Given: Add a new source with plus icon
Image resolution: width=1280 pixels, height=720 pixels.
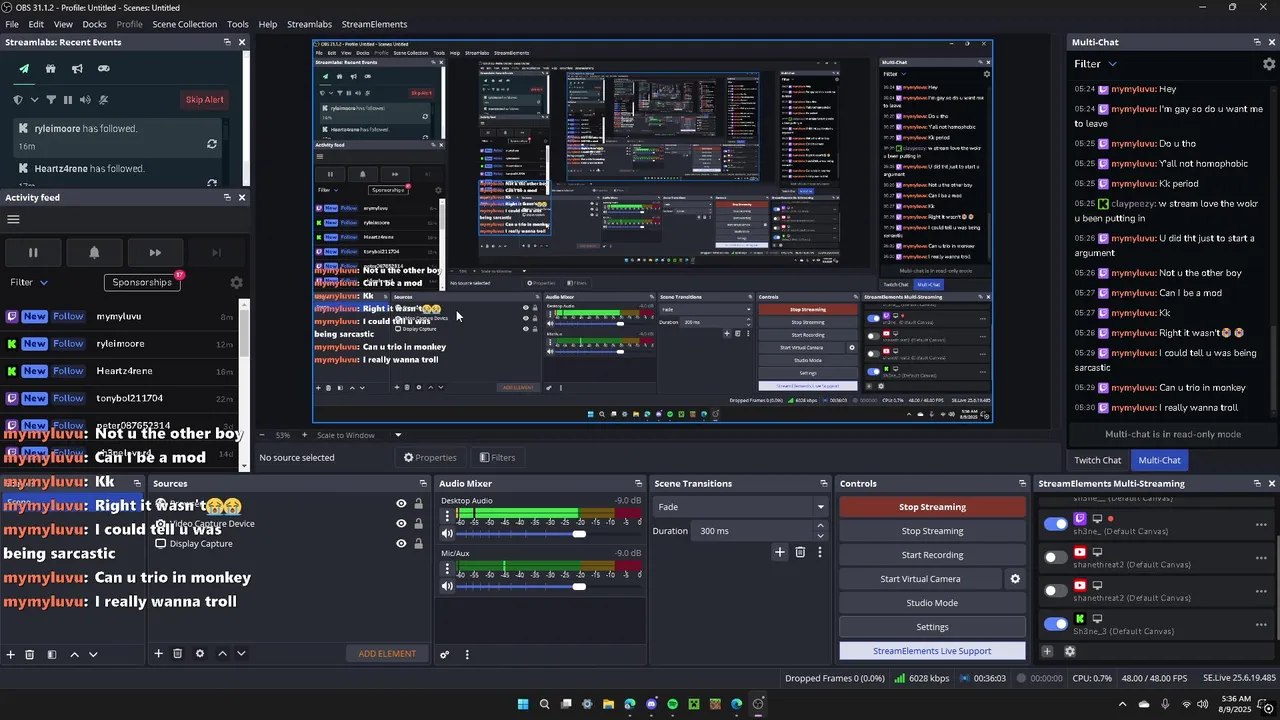Looking at the screenshot, I should 158,654.
